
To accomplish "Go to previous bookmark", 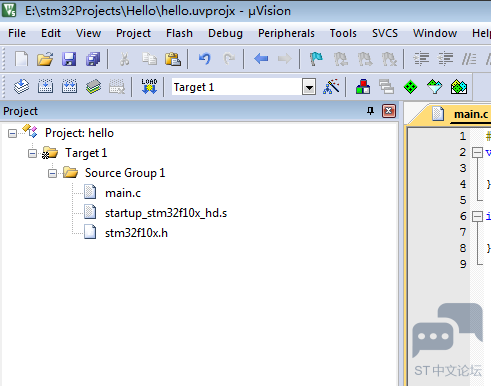I will click(340, 59).
